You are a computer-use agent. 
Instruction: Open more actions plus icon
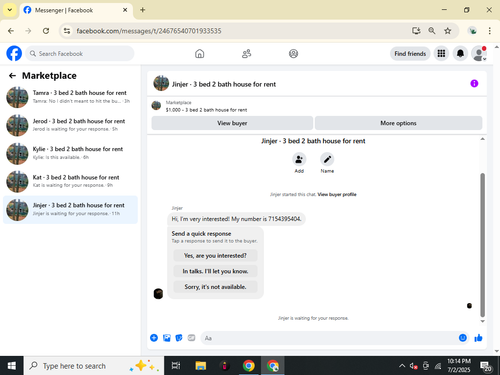pyautogui.click(x=154, y=338)
